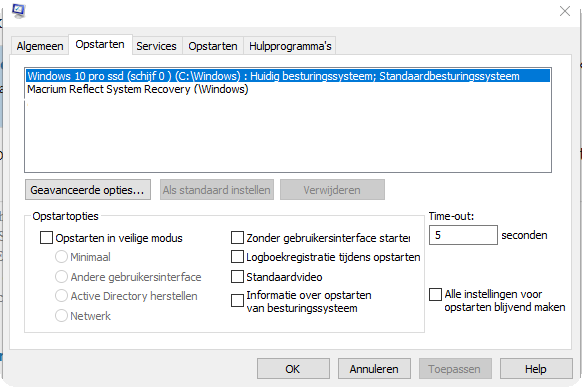
Task: Switch to the Algemeen tab
Action: [x=40, y=46]
